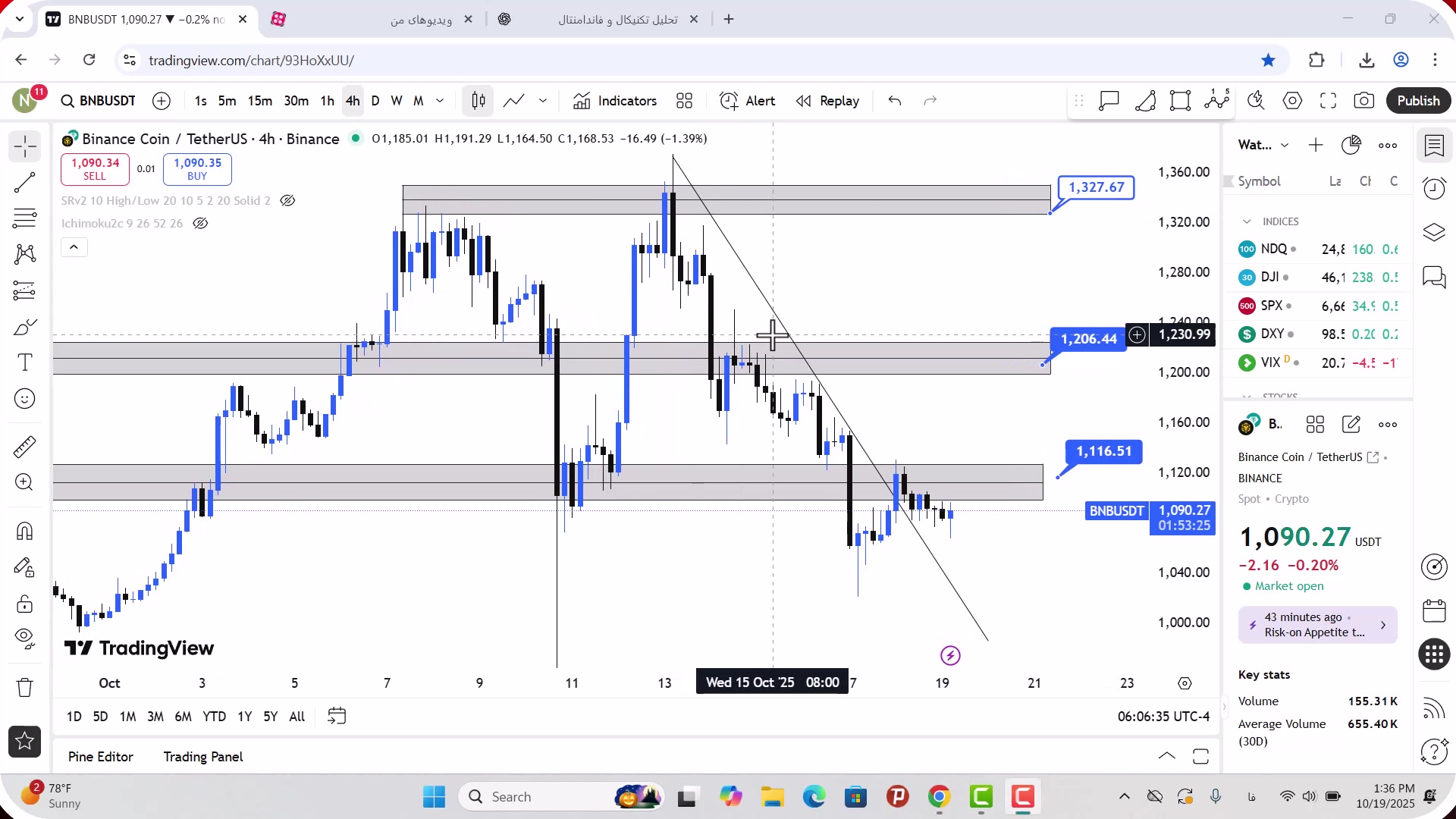1456x819 pixels.
Task: Open BNBUSDT symbol search
Action: click(99, 101)
